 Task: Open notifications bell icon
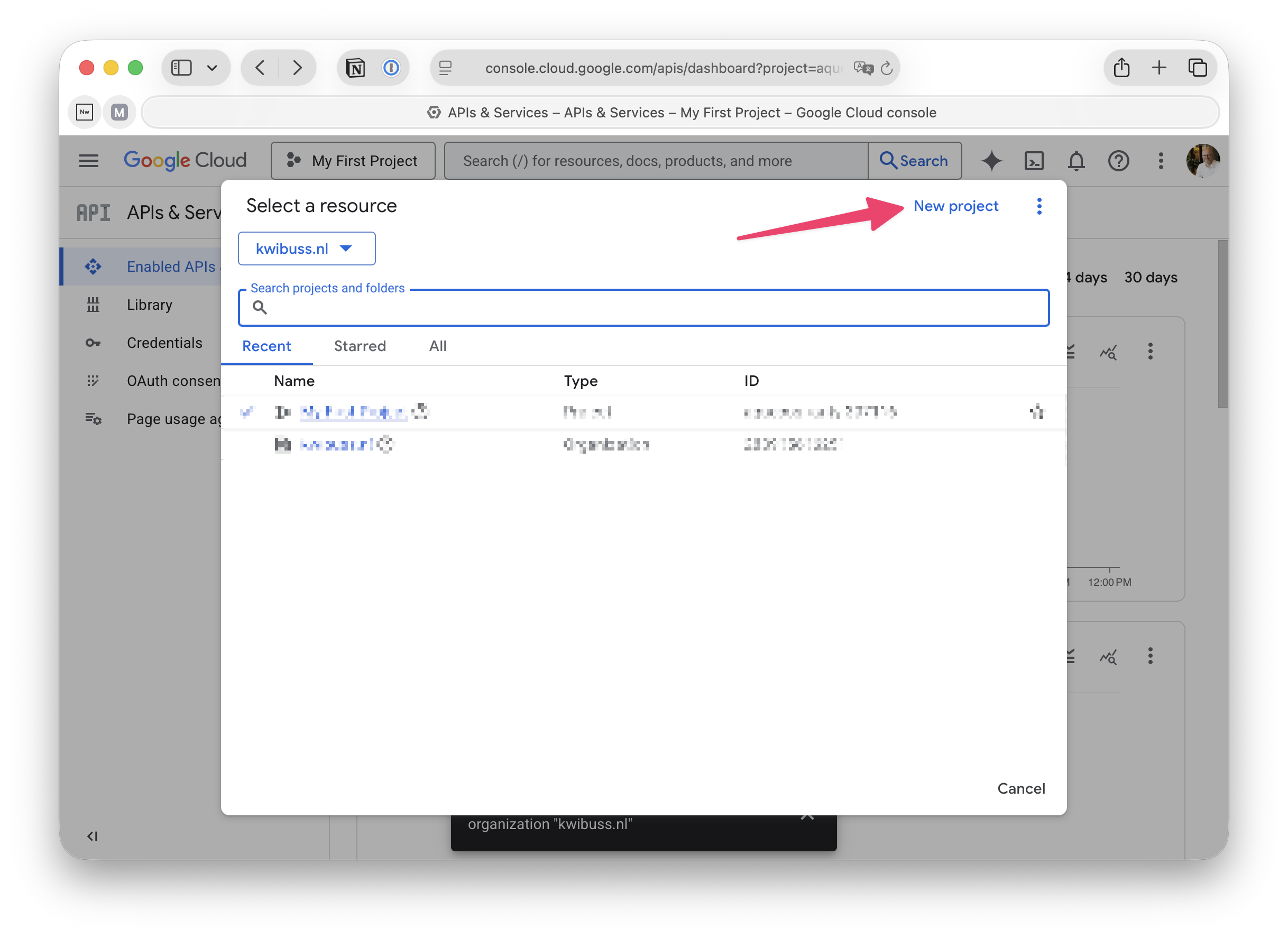(x=1076, y=161)
